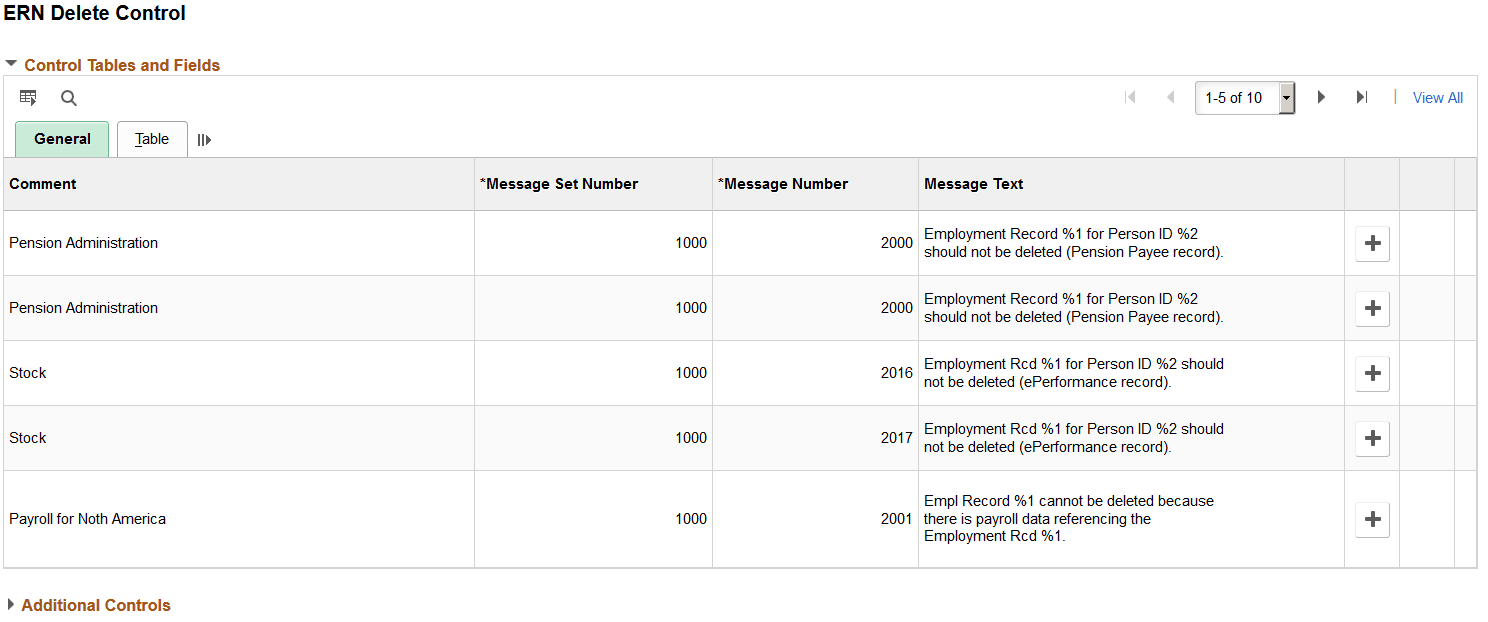Screen dimensions: 1488x622
Task: Open the 1-5 of 10 row range dropdown
Action: (1285, 97)
